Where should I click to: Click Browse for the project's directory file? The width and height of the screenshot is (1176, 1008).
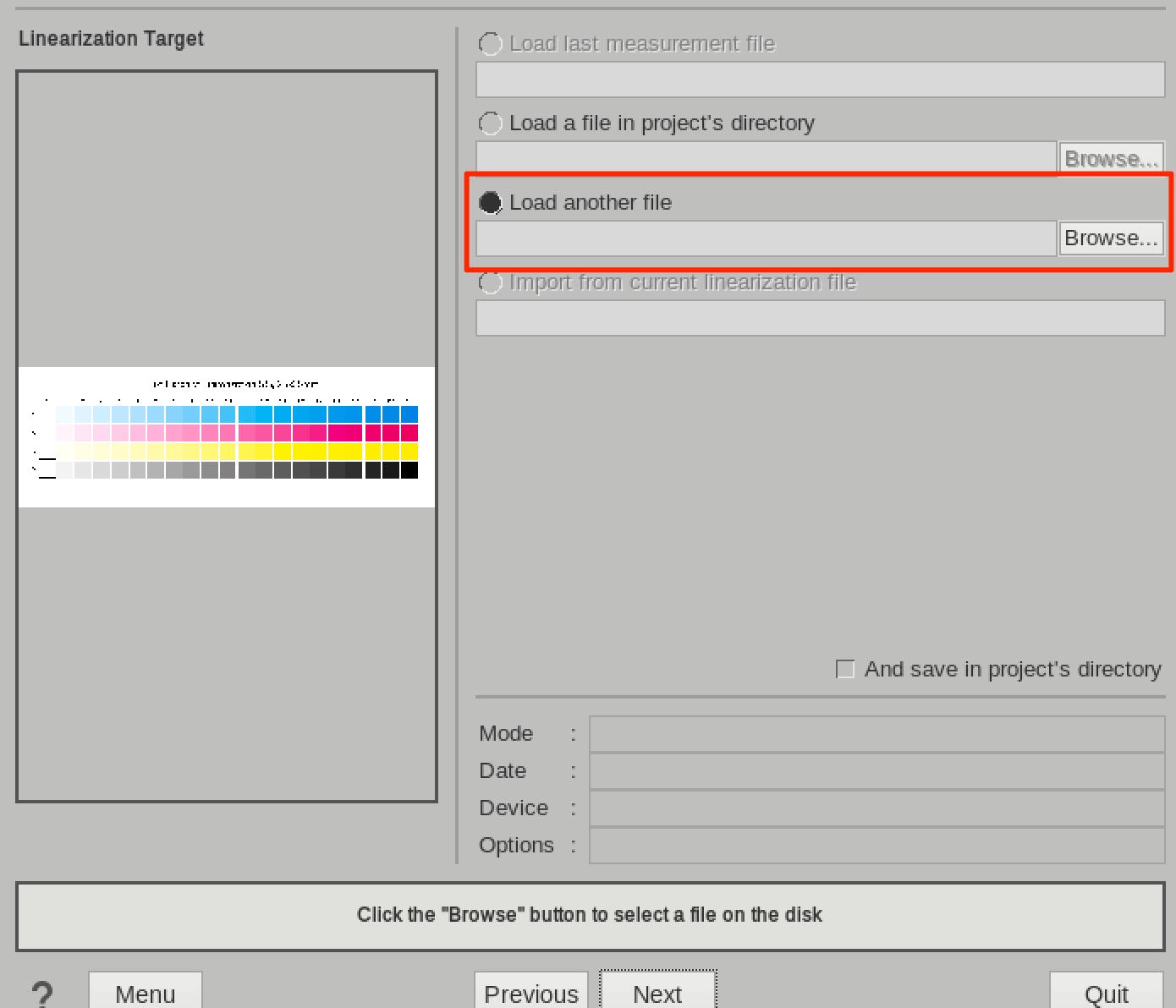coord(1111,159)
